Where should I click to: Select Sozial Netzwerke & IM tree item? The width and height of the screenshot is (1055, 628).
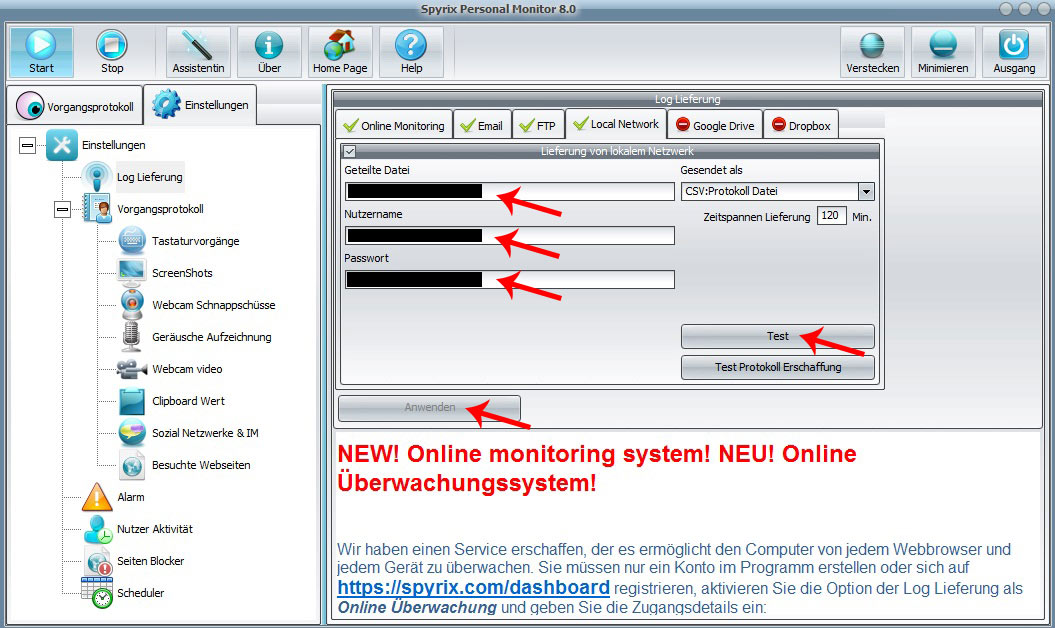pyautogui.click(x=205, y=433)
